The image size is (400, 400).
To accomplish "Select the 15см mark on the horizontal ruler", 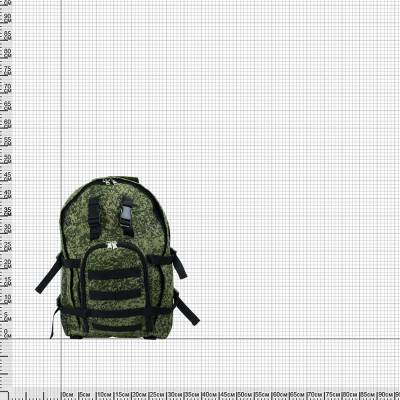I will tap(122, 395).
